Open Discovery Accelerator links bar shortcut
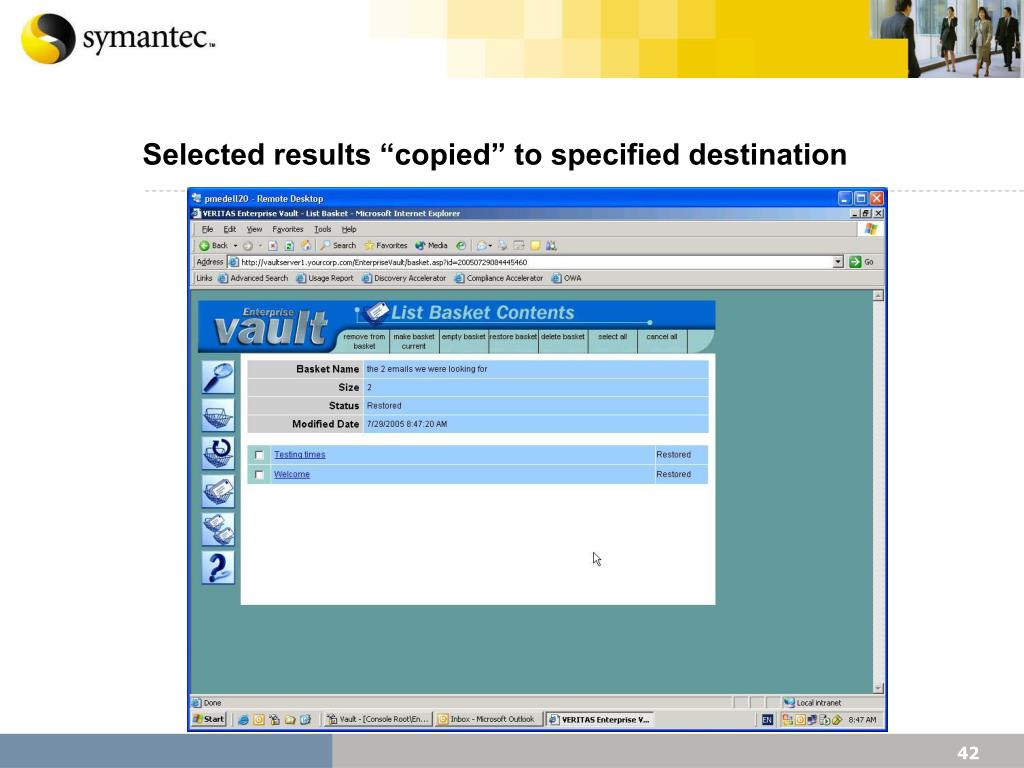The image size is (1024, 768). coord(404,278)
